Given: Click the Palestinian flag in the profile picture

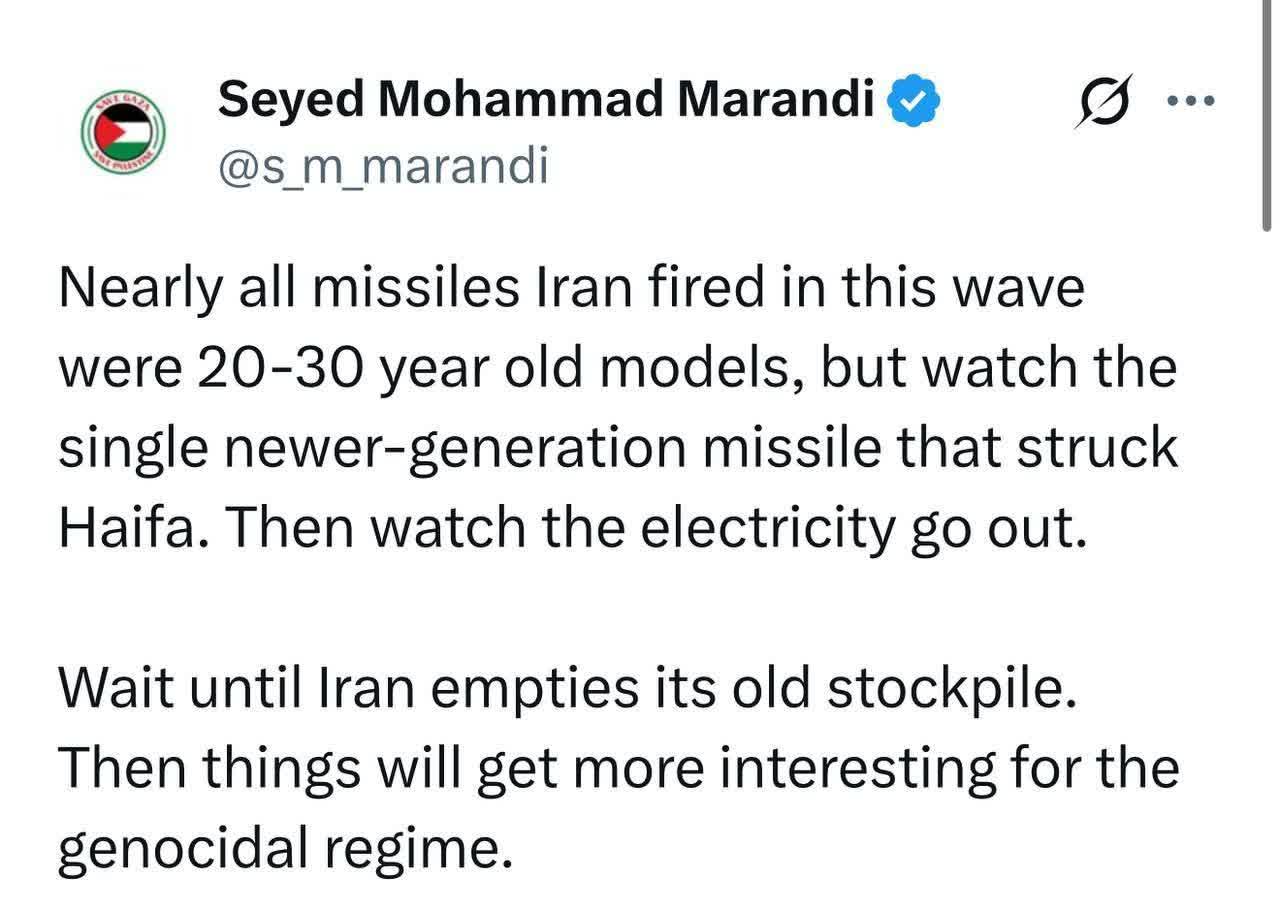Looking at the screenshot, I should pyautogui.click(x=124, y=133).
